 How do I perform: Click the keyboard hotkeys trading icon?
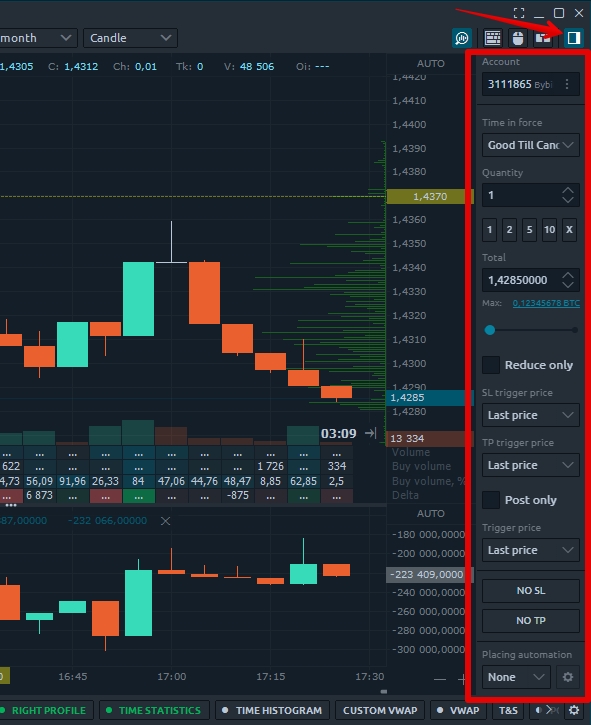click(x=492, y=38)
